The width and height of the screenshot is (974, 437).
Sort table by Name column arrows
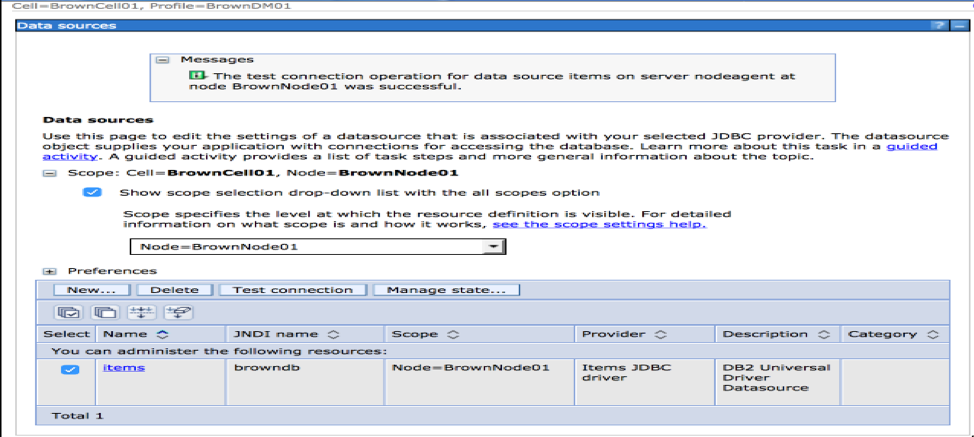click(x=162, y=334)
